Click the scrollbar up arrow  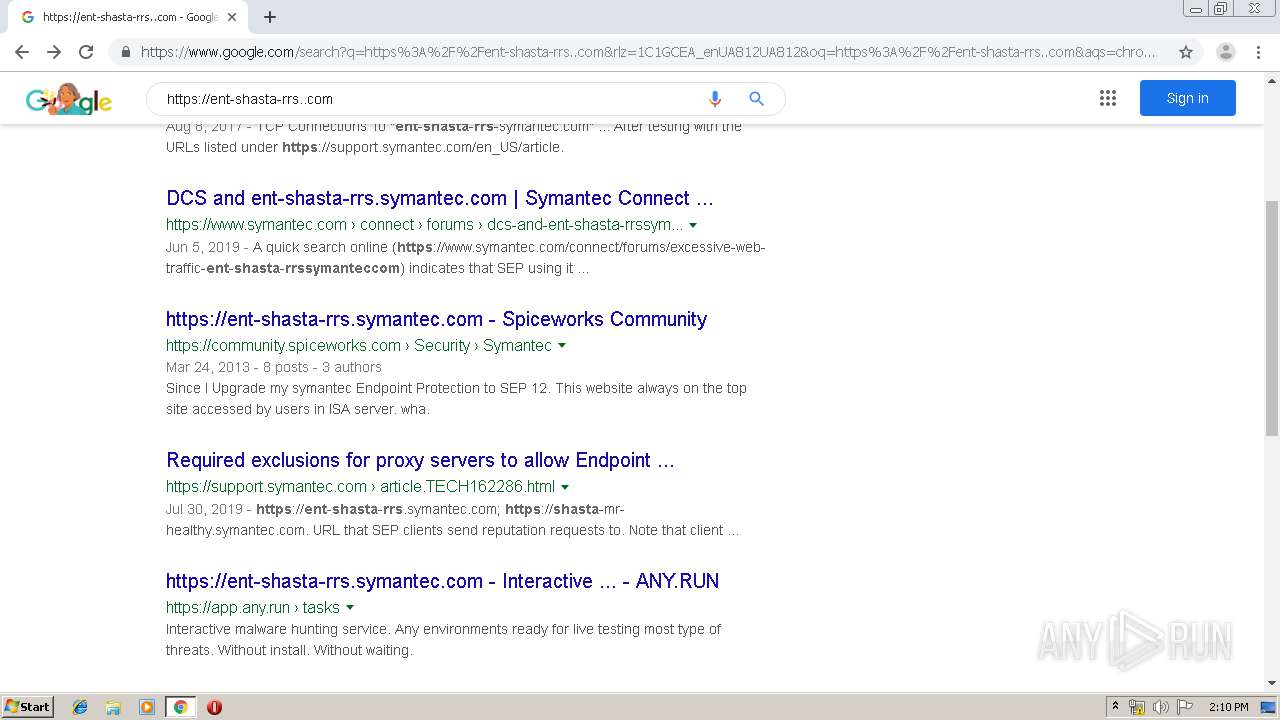click(x=1272, y=80)
